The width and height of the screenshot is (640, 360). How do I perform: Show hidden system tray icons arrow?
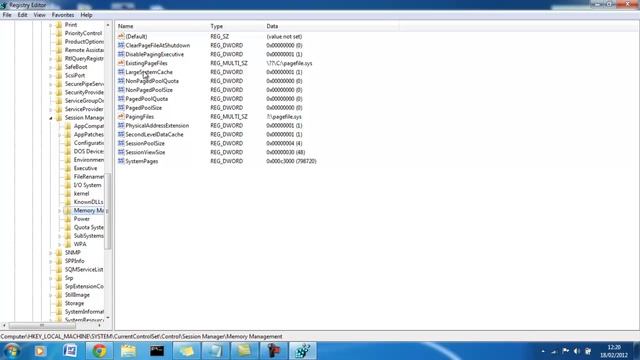pos(543,351)
